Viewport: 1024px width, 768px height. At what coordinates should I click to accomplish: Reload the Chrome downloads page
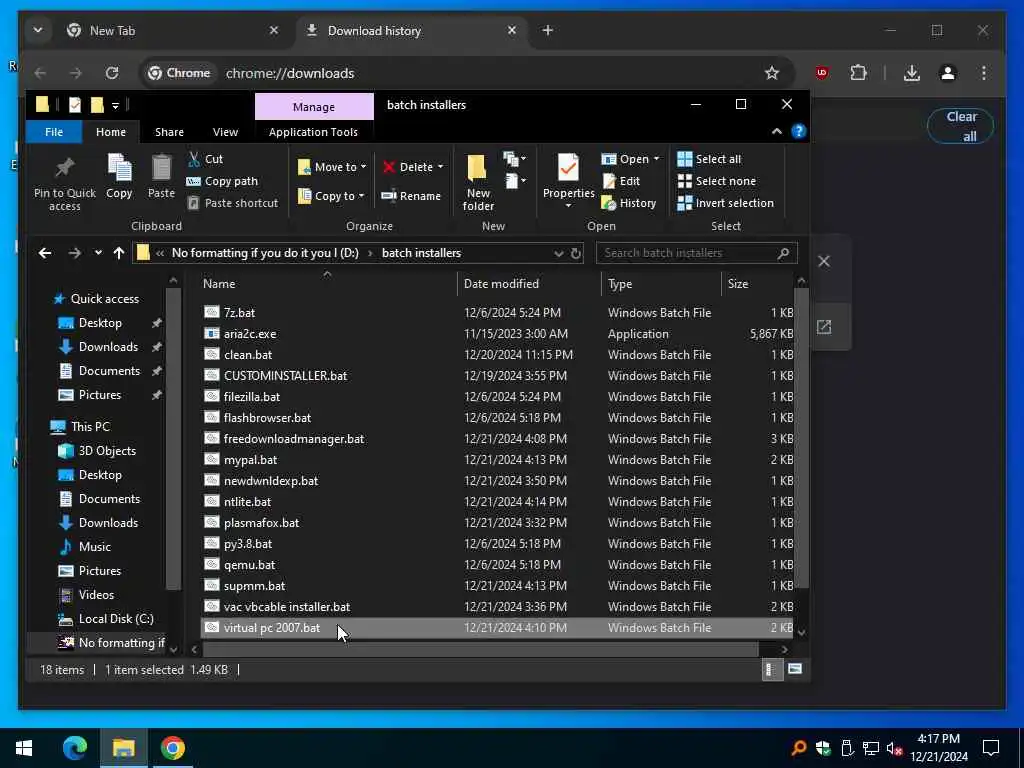point(112,73)
